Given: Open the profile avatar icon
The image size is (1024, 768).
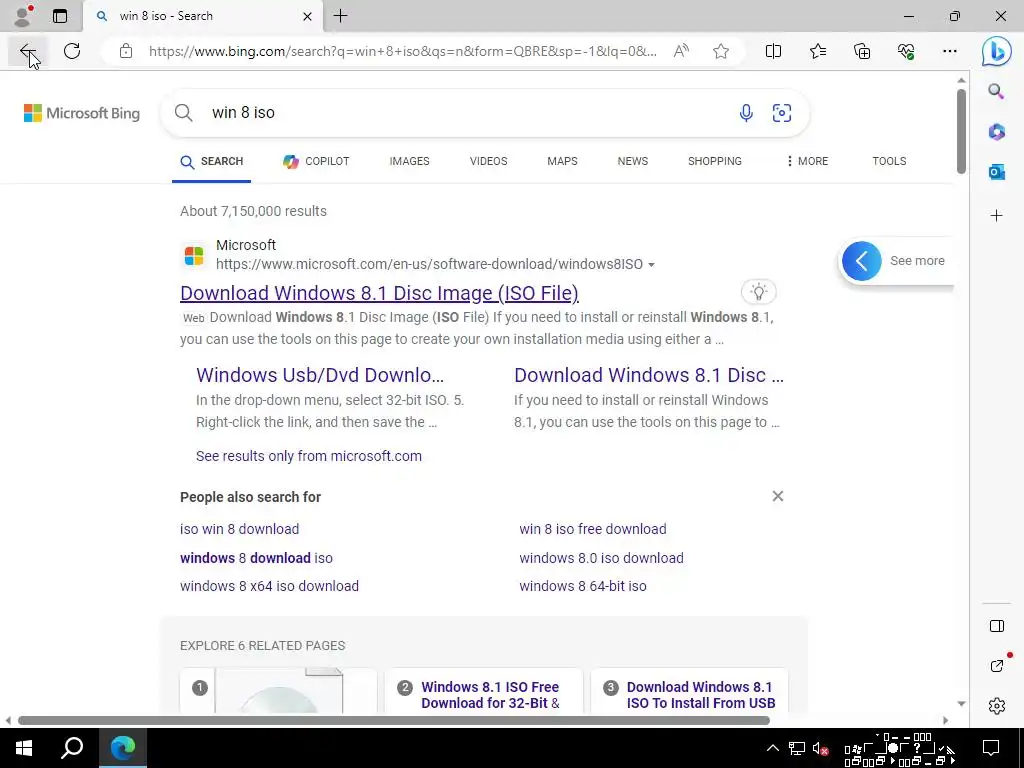Looking at the screenshot, I should coord(23,16).
